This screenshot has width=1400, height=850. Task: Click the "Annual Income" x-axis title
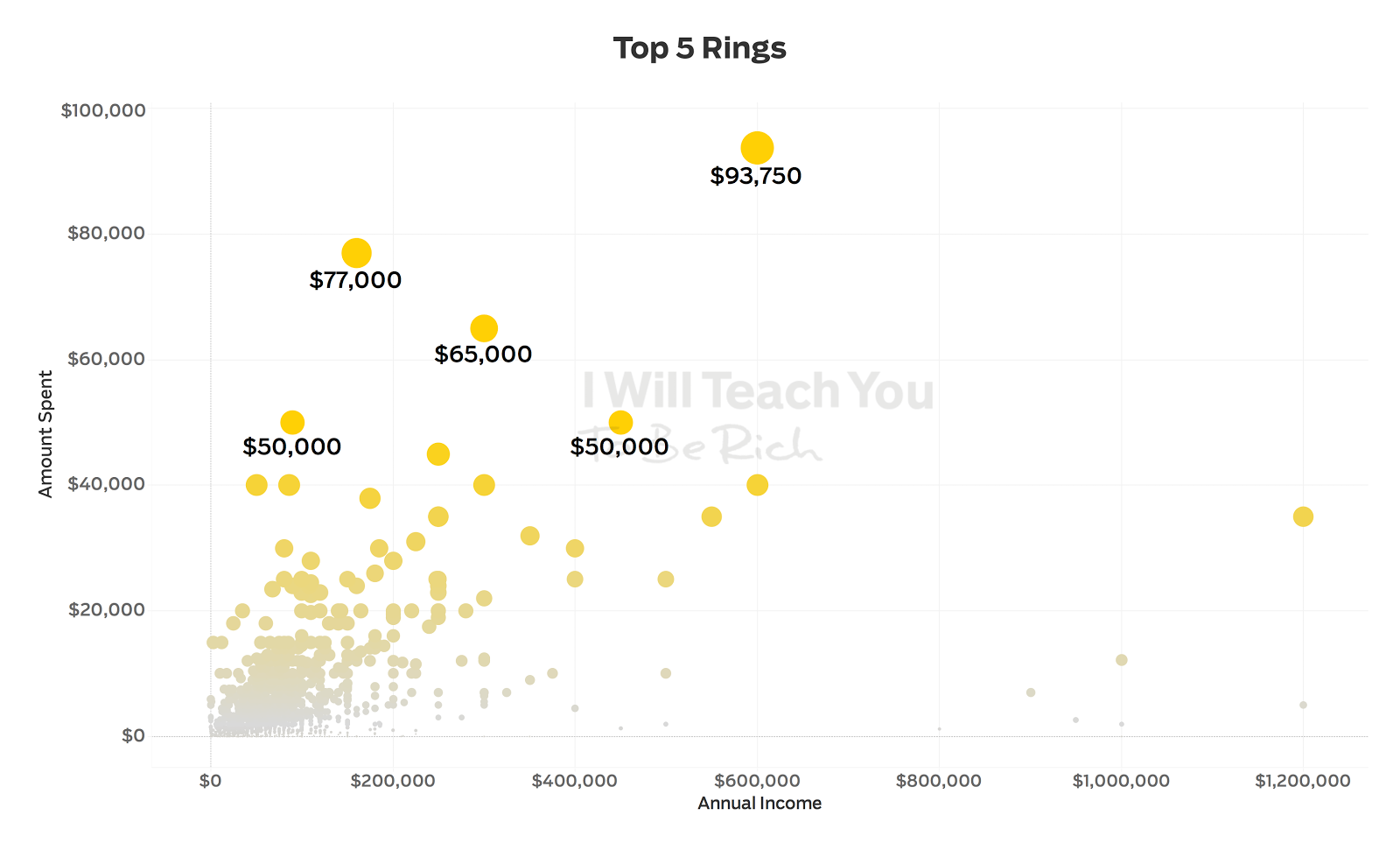point(759,804)
